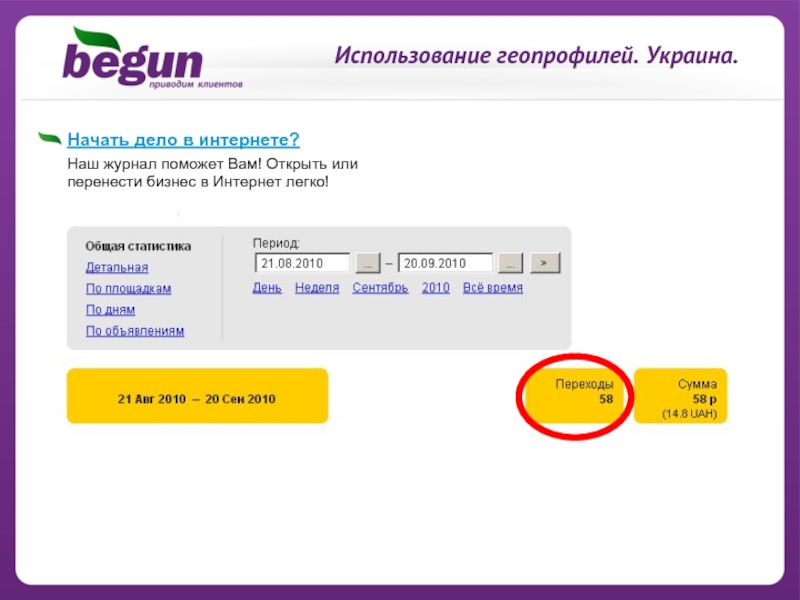Click the end date field 20.09.2010
The width and height of the screenshot is (800, 600).
point(445,263)
